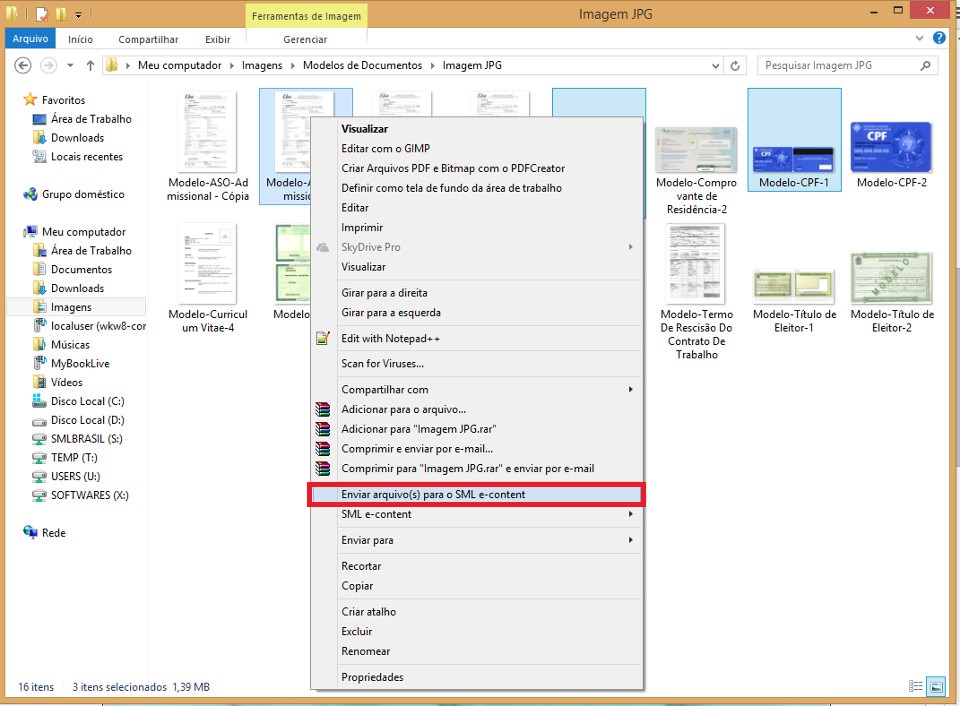
Task: Switch to the Exibir ribbon tab
Action: pos(217,39)
